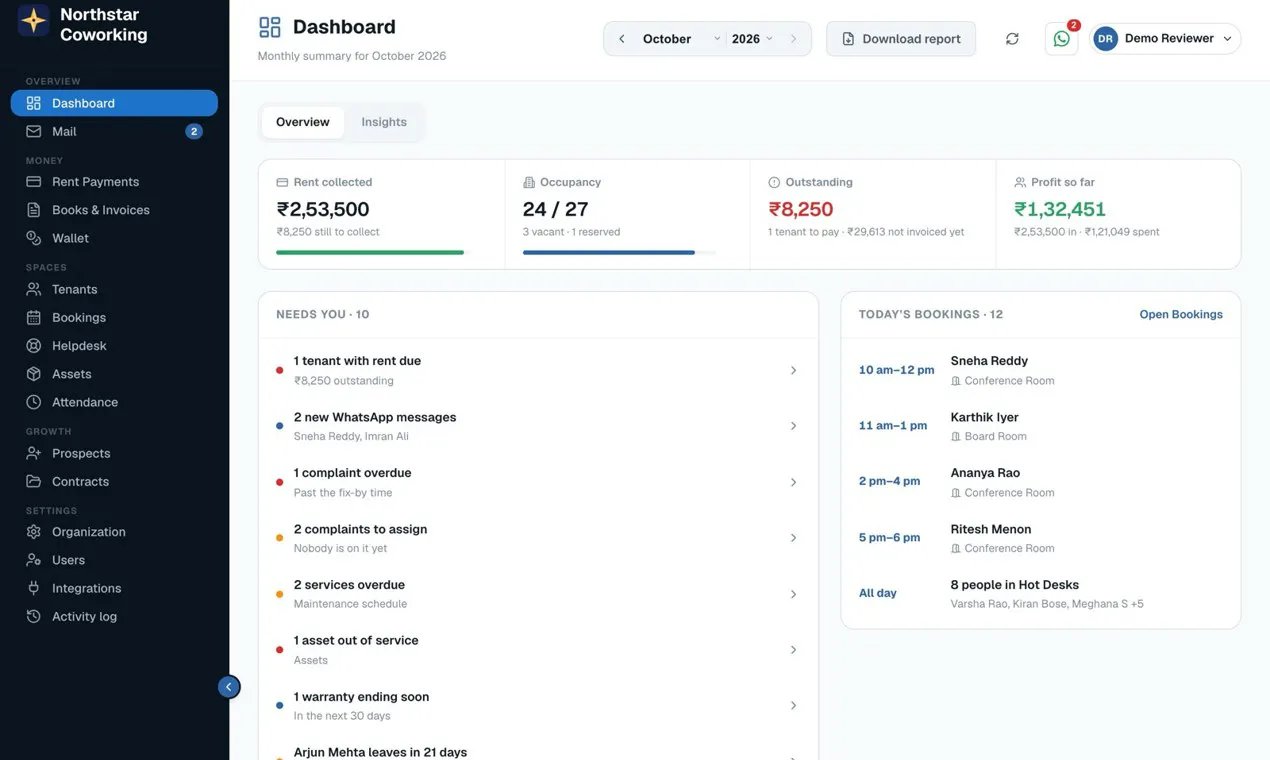Collapse the sidebar with round arrow button
This screenshot has height=760, width=1270.
point(229,687)
